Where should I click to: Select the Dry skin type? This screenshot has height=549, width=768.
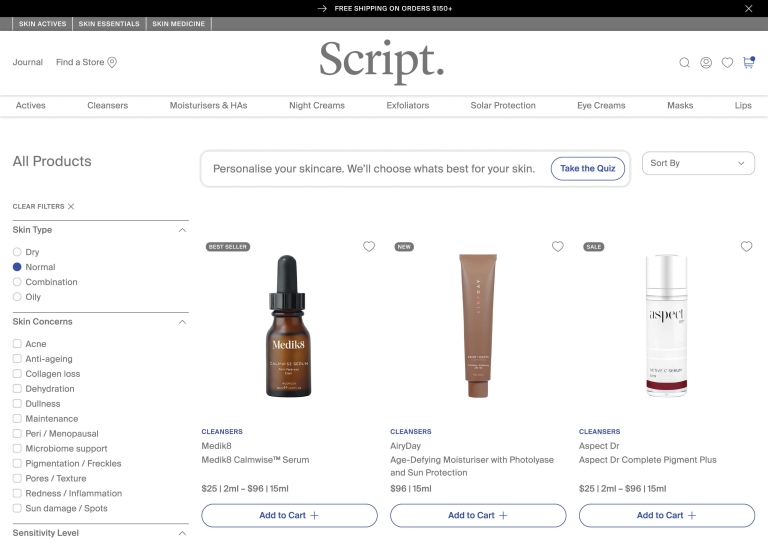(17, 252)
